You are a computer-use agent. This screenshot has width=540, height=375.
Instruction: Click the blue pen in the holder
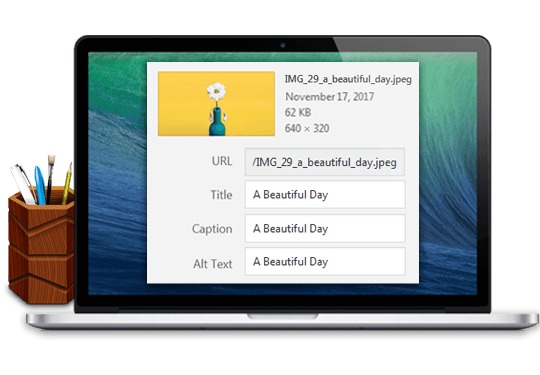click(x=40, y=186)
